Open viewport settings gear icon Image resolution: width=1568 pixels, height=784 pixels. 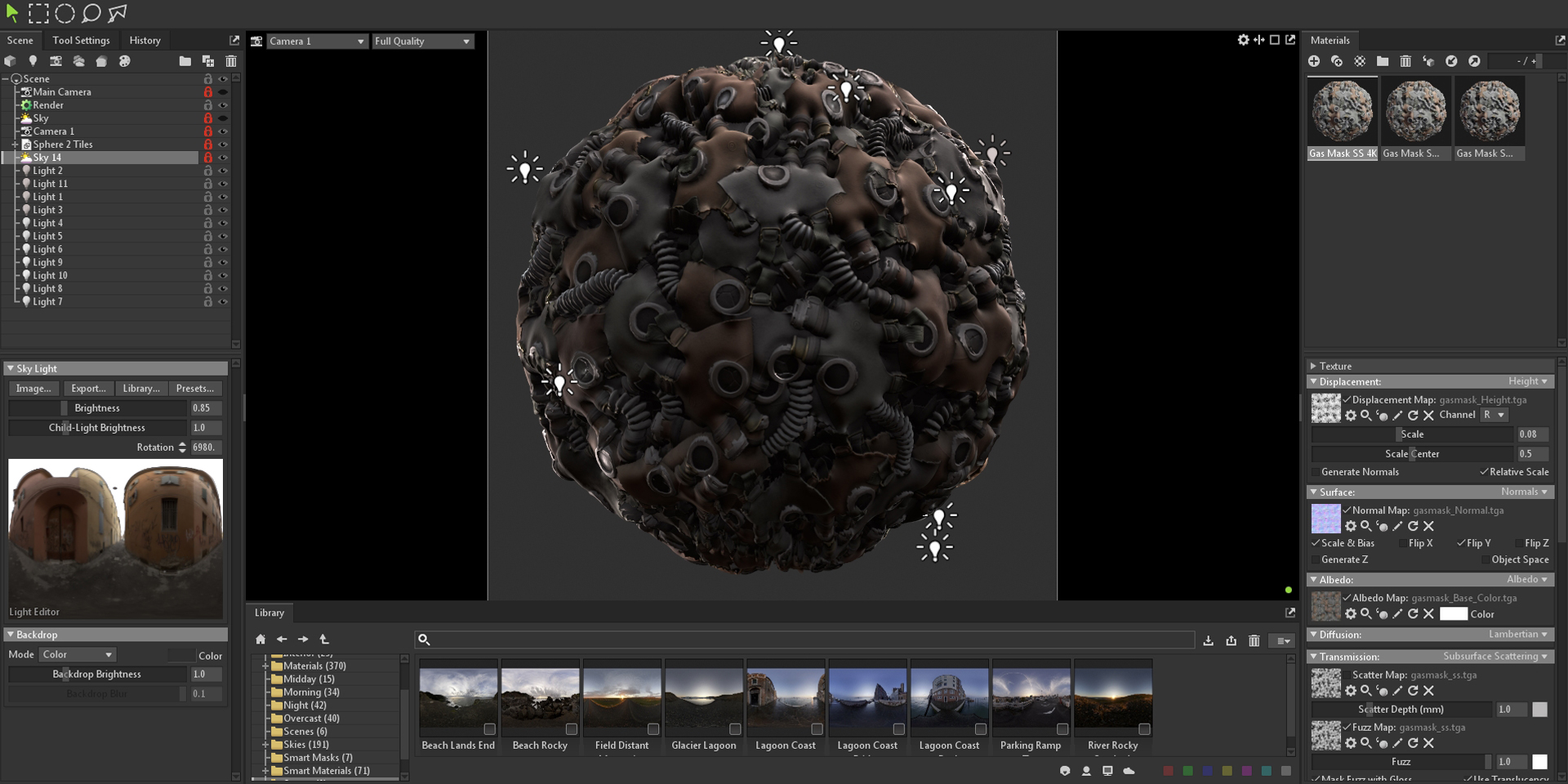[x=1243, y=40]
